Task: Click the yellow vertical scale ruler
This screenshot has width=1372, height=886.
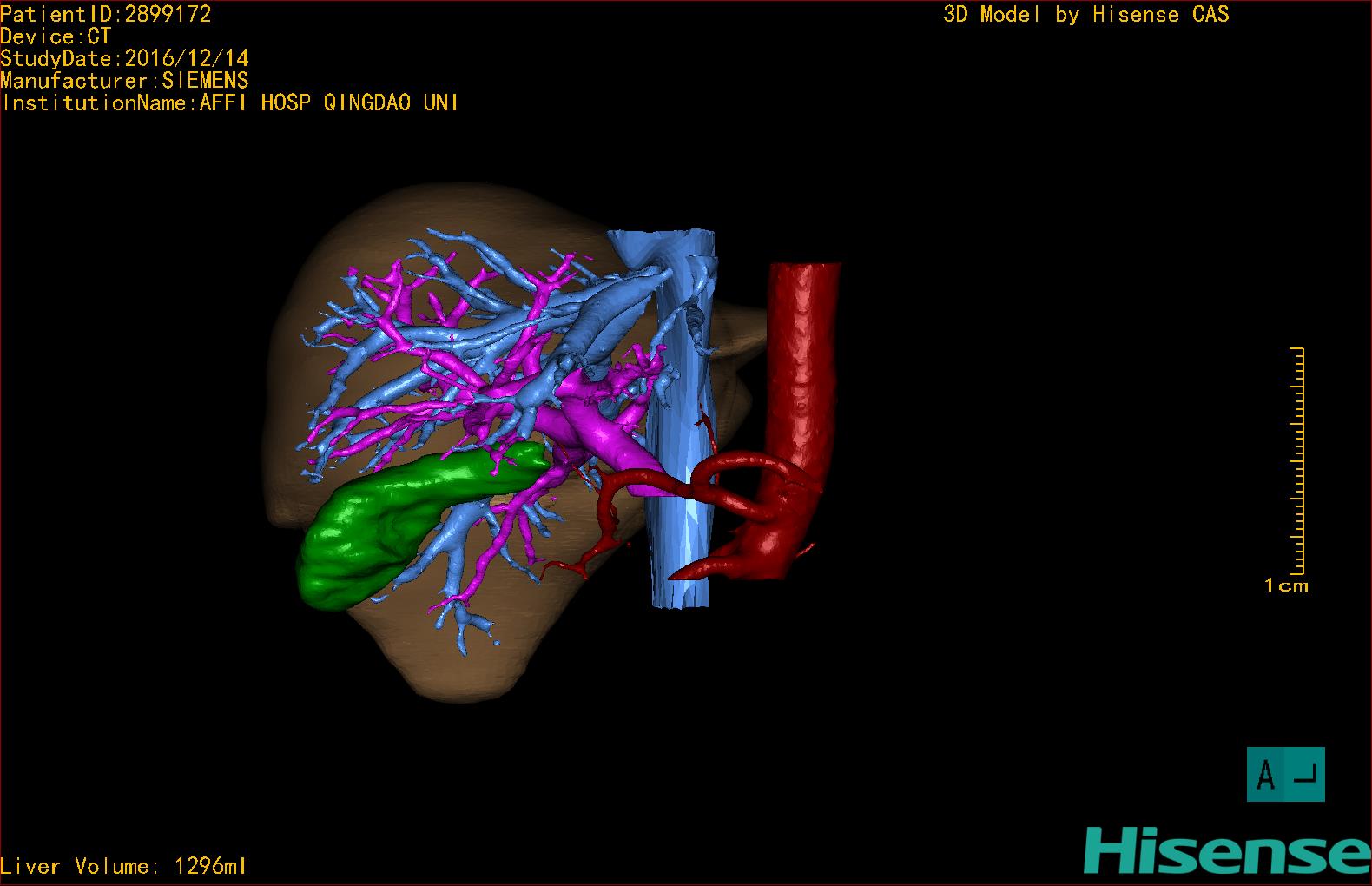Action: (x=1296, y=460)
